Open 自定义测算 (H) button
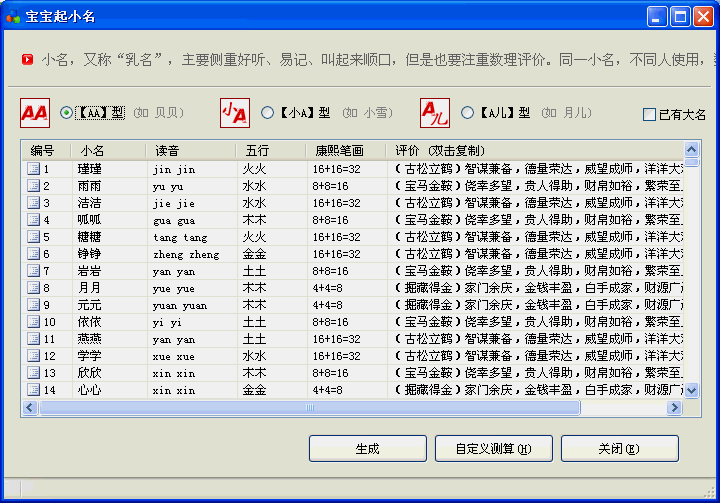Screen dimensions: 720x503 point(494,448)
